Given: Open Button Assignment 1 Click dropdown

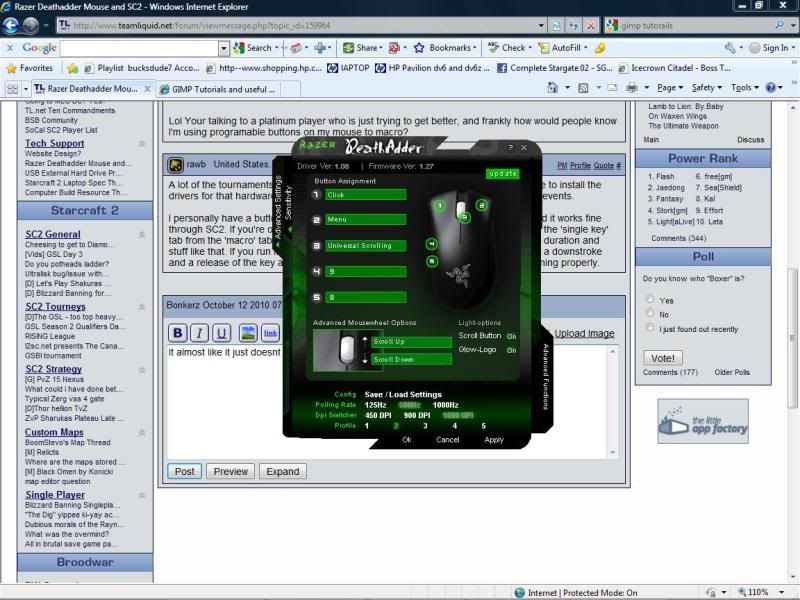Looking at the screenshot, I should point(365,194).
